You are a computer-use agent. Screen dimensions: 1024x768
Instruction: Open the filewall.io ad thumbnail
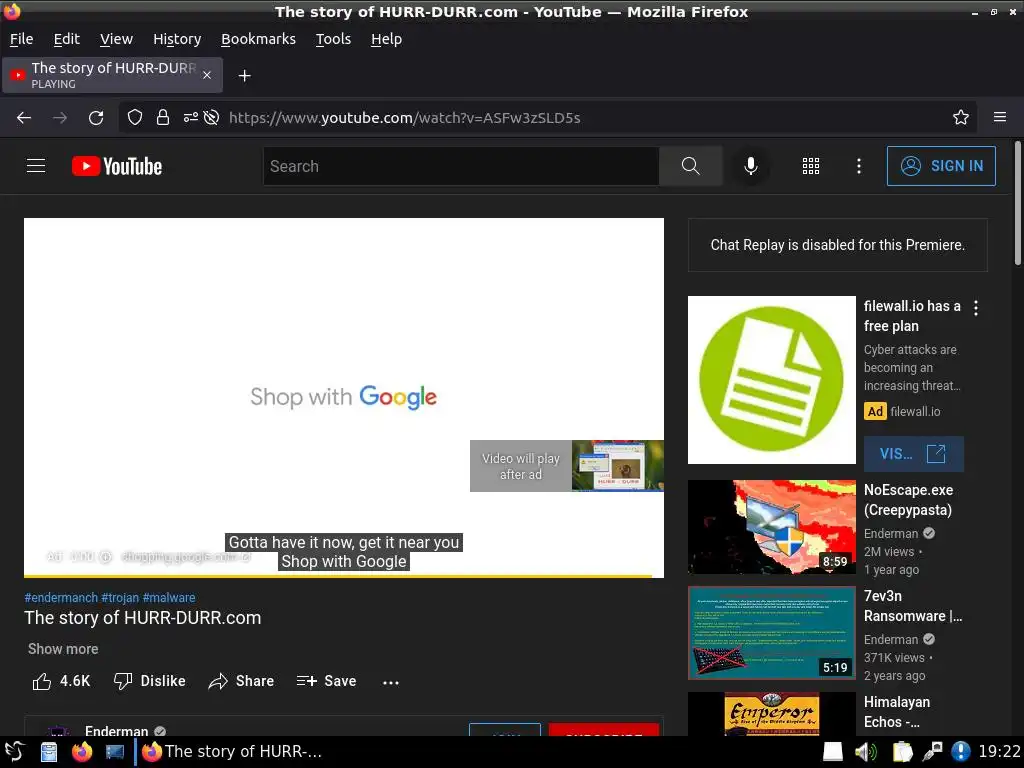pos(772,380)
